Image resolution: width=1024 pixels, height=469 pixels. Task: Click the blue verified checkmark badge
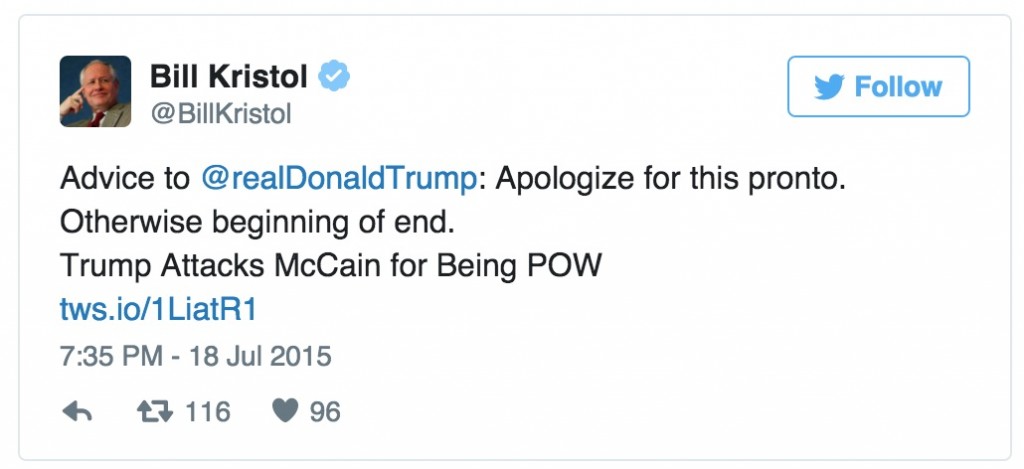click(x=333, y=75)
